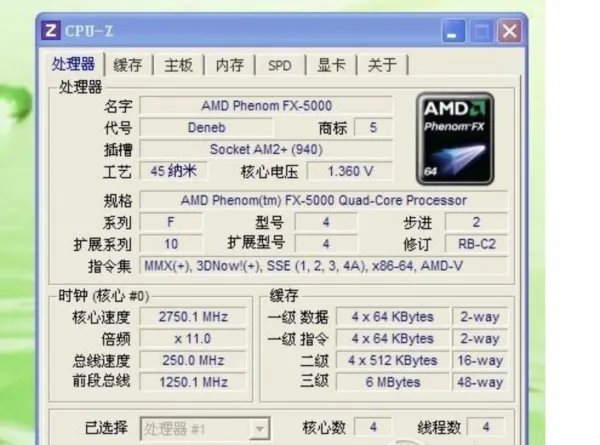Click the revision value RB-C2

pyautogui.click(x=476, y=244)
